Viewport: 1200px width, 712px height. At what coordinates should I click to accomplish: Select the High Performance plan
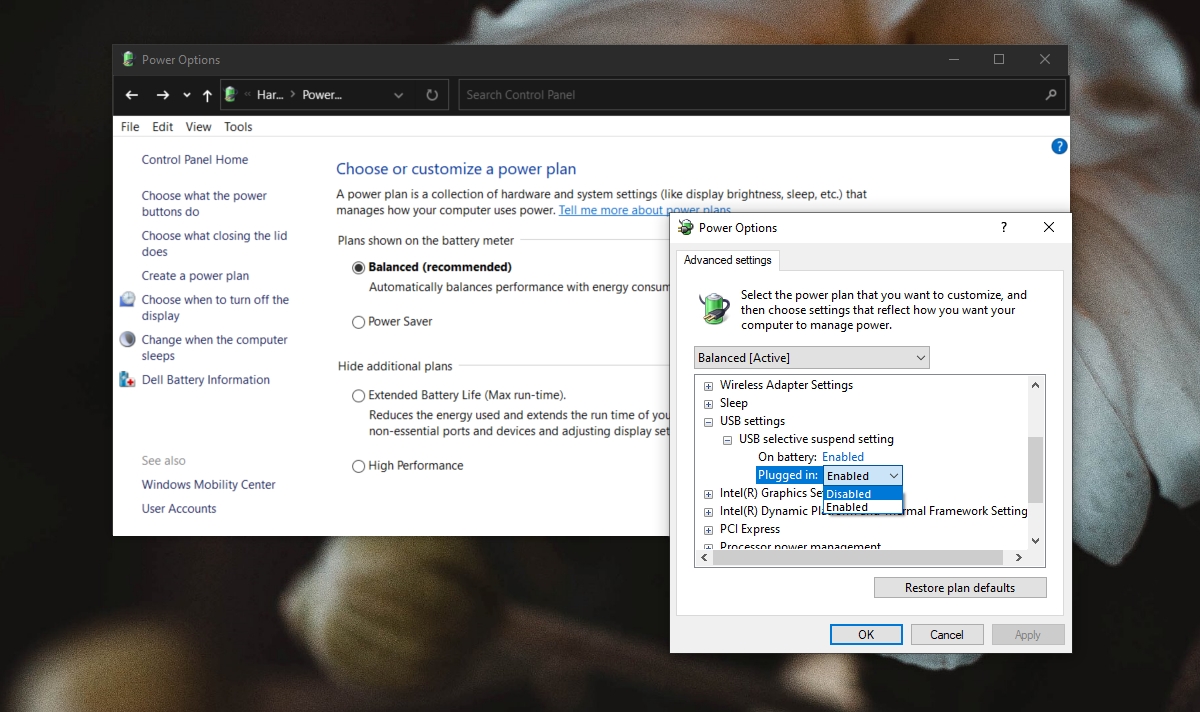click(x=358, y=466)
